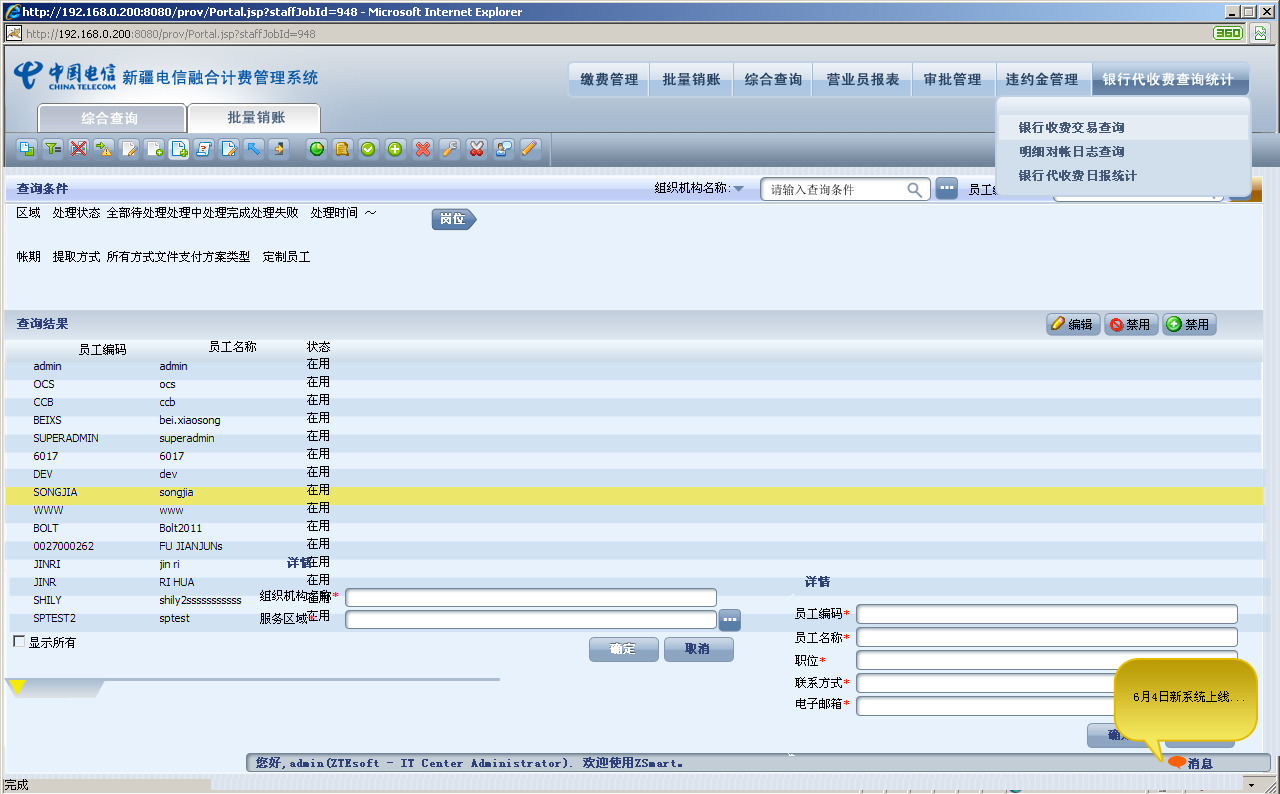This screenshot has width=1280, height=794.
Task: Switch to the 综合查询 tab
Action: 110,118
